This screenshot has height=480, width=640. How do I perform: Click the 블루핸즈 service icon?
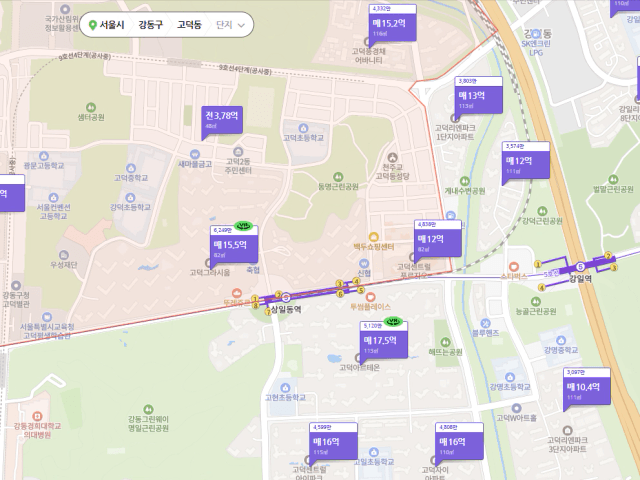pyautogui.click(x=485, y=323)
